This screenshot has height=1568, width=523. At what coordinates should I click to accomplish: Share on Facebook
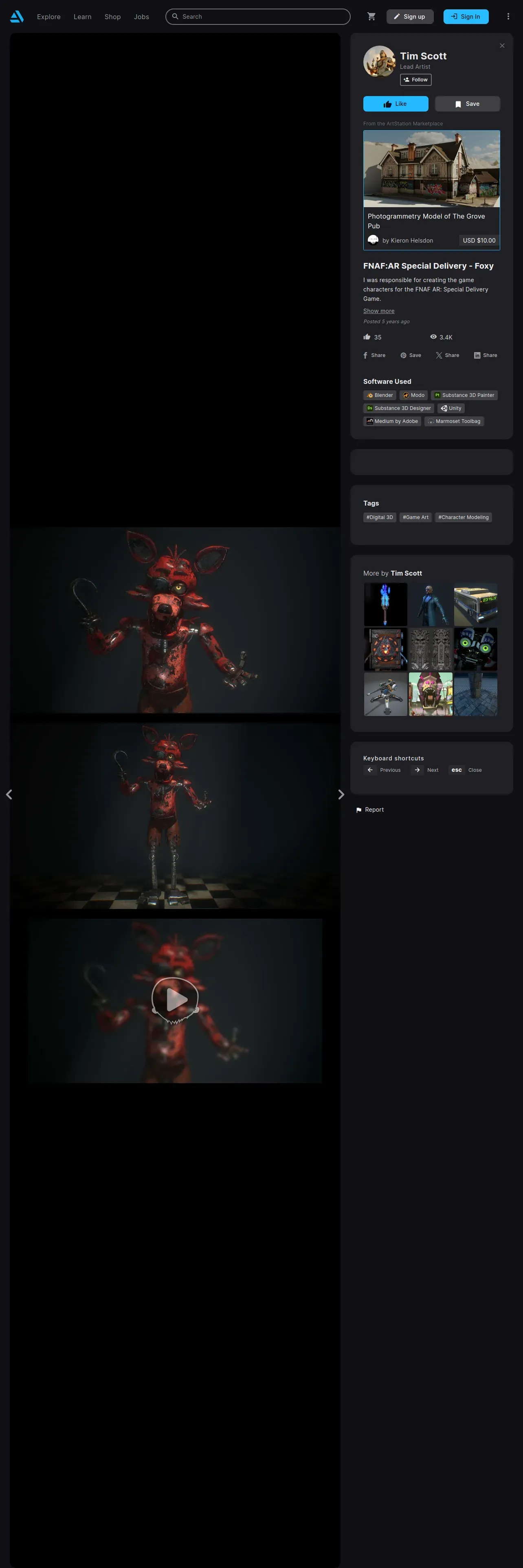(374, 355)
